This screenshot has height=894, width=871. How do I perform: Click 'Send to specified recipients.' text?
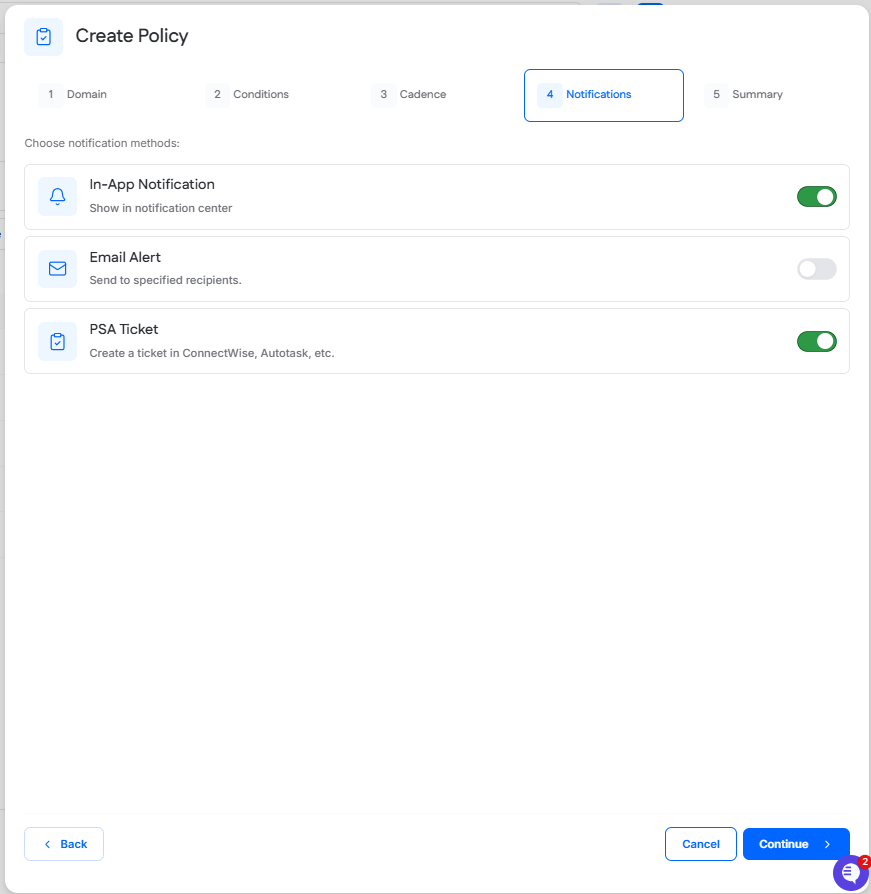(165, 280)
